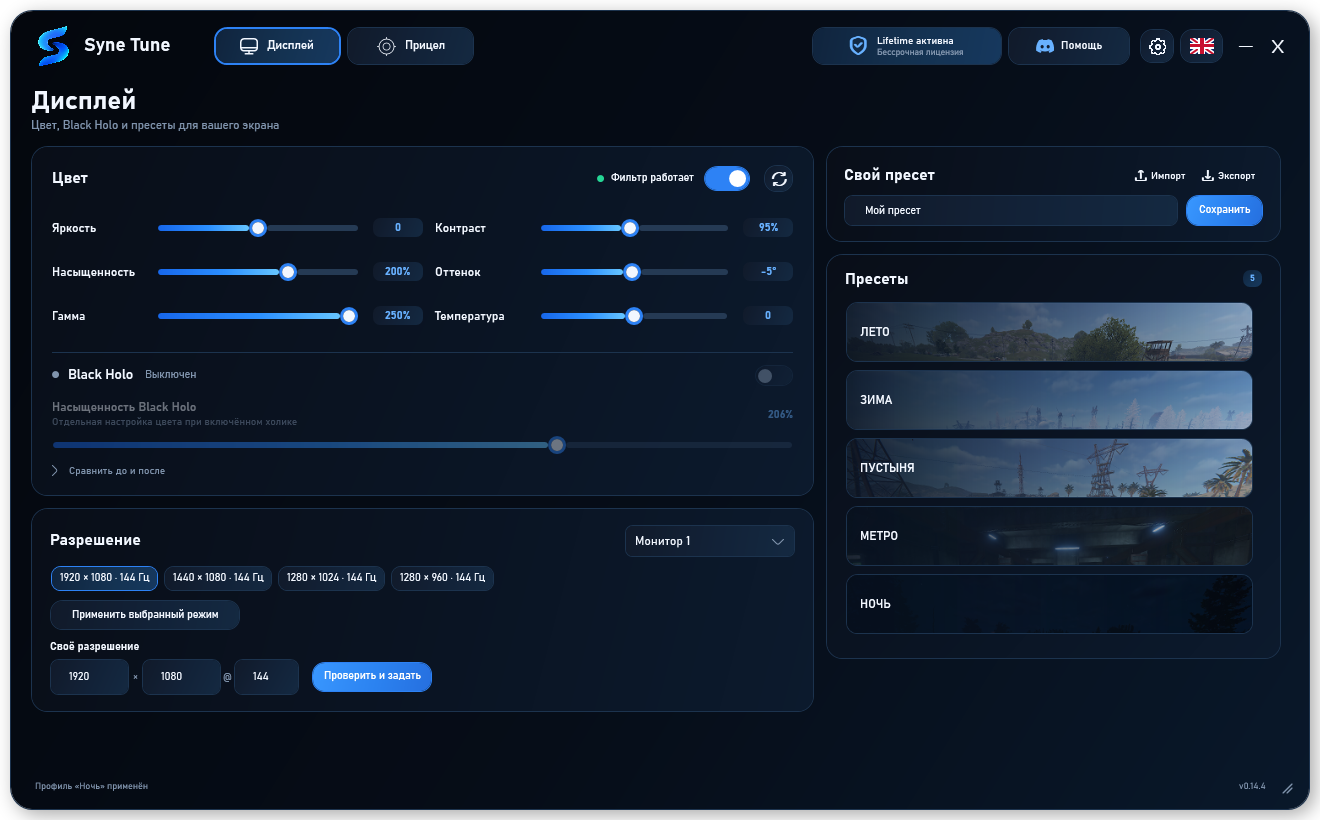Screen dimensions: 1320x820
Task: Open settings with the gear icon
Action: pos(1157,46)
